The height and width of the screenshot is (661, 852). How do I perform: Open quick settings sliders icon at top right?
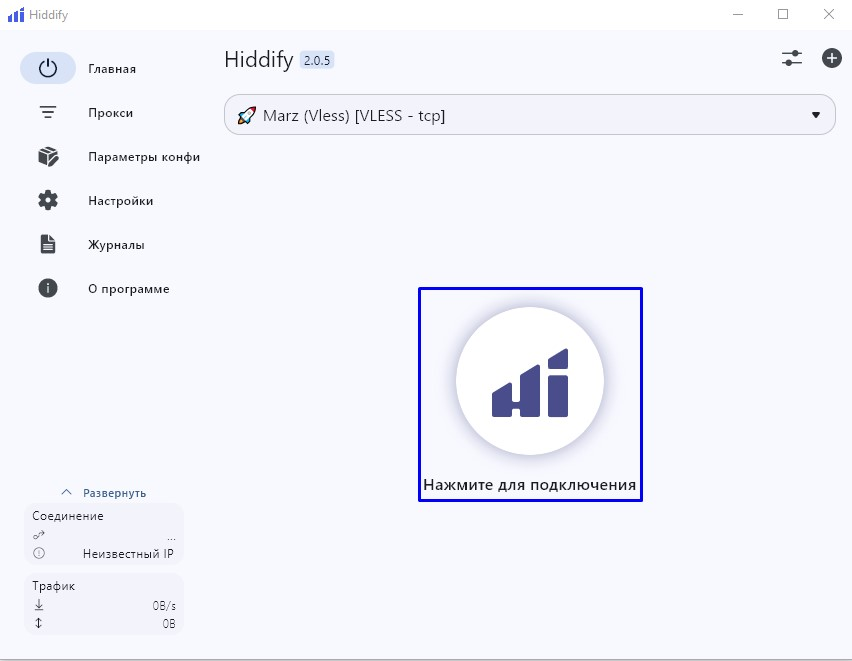point(792,58)
